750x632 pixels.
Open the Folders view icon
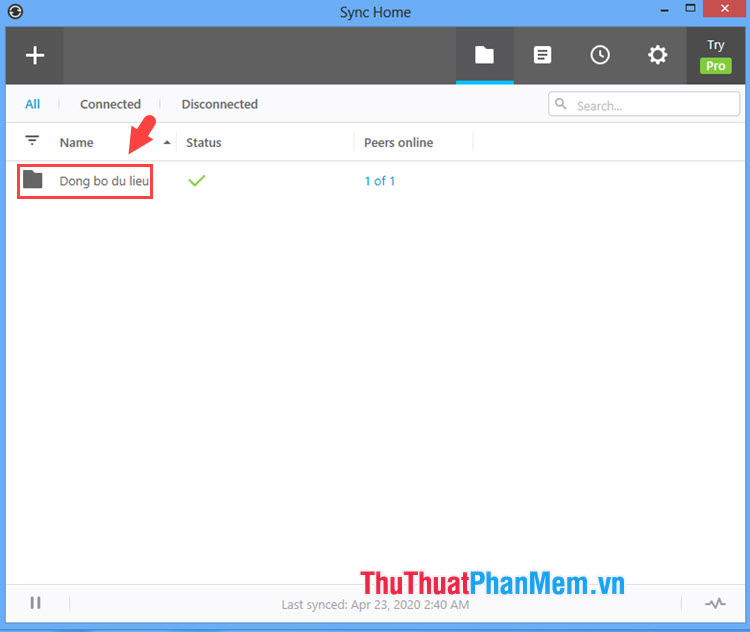pyautogui.click(x=484, y=56)
